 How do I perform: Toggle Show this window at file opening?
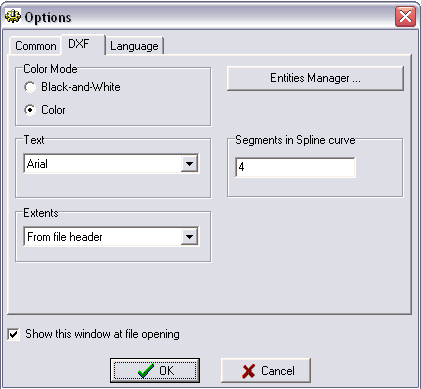coord(13,334)
